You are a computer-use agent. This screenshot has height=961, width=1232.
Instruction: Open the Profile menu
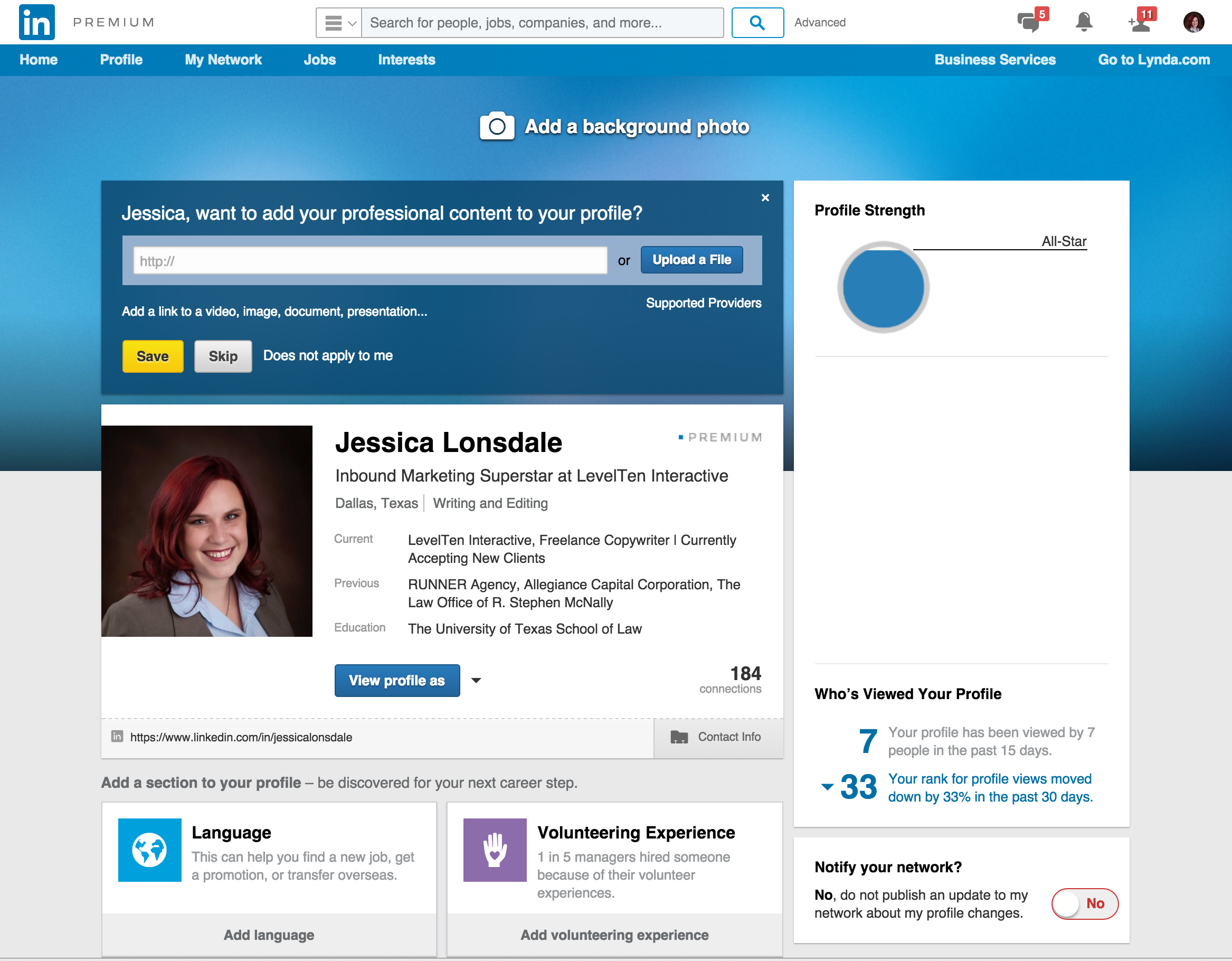click(121, 59)
